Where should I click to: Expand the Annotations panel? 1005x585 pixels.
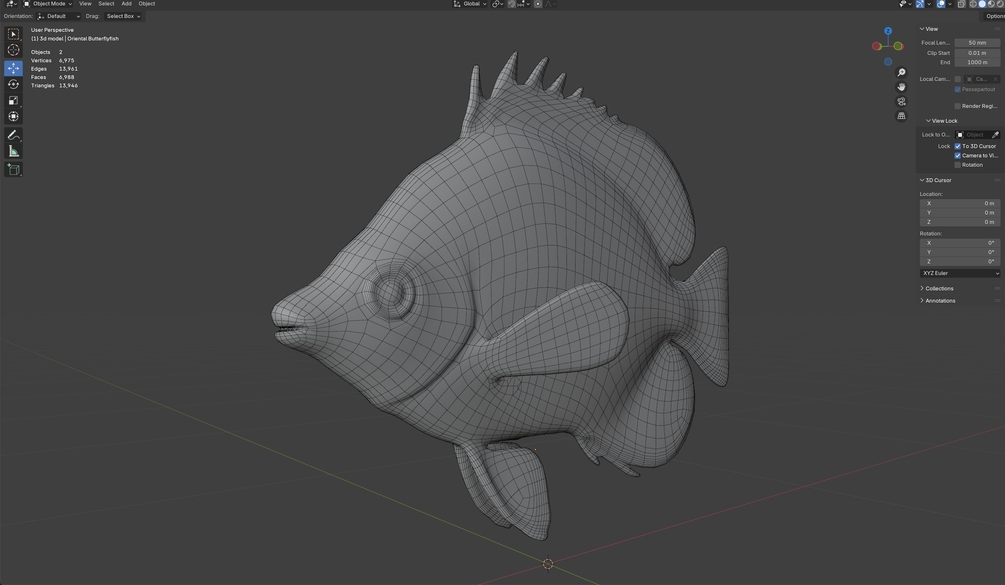940,301
